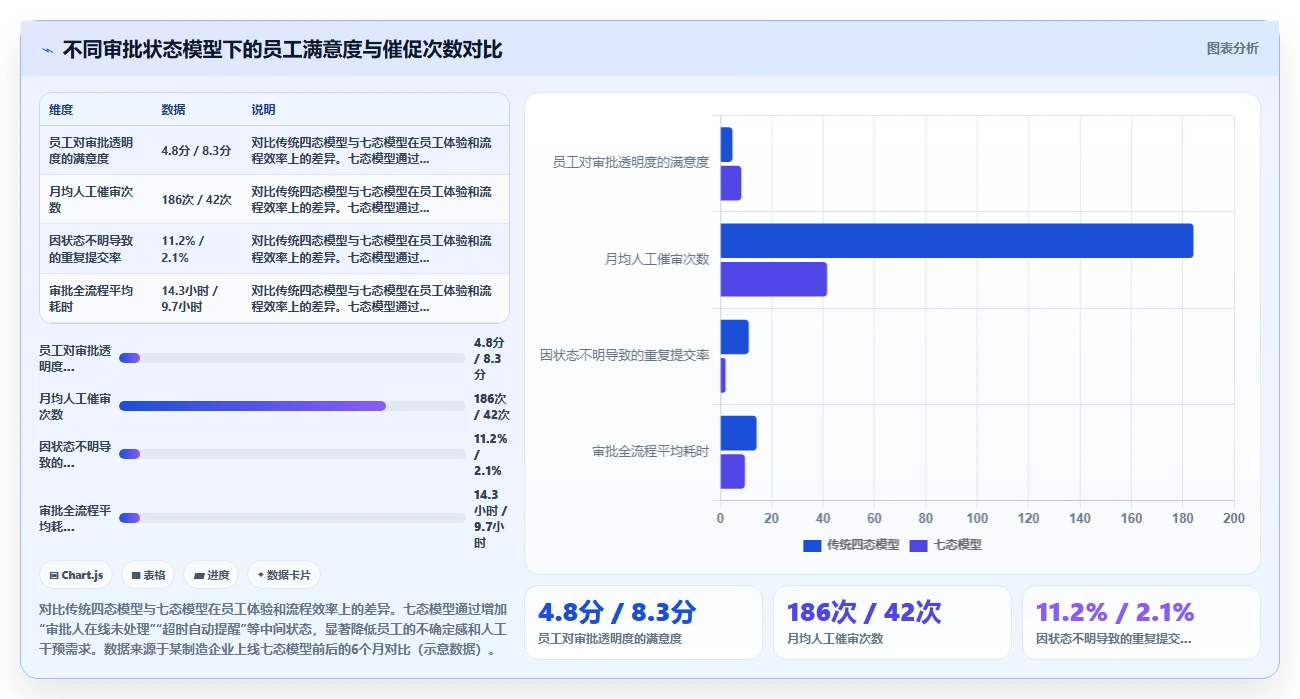Click chart axis label 月均人工催审次数
The width and height of the screenshot is (1300, 699).
[657, 259]
